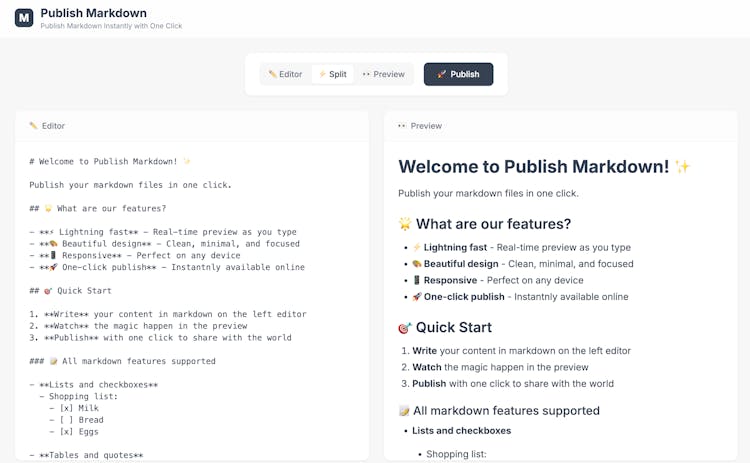Click the rocket emoji in preview list
Screen dimensions: 750x463
(x=417, y=297)
